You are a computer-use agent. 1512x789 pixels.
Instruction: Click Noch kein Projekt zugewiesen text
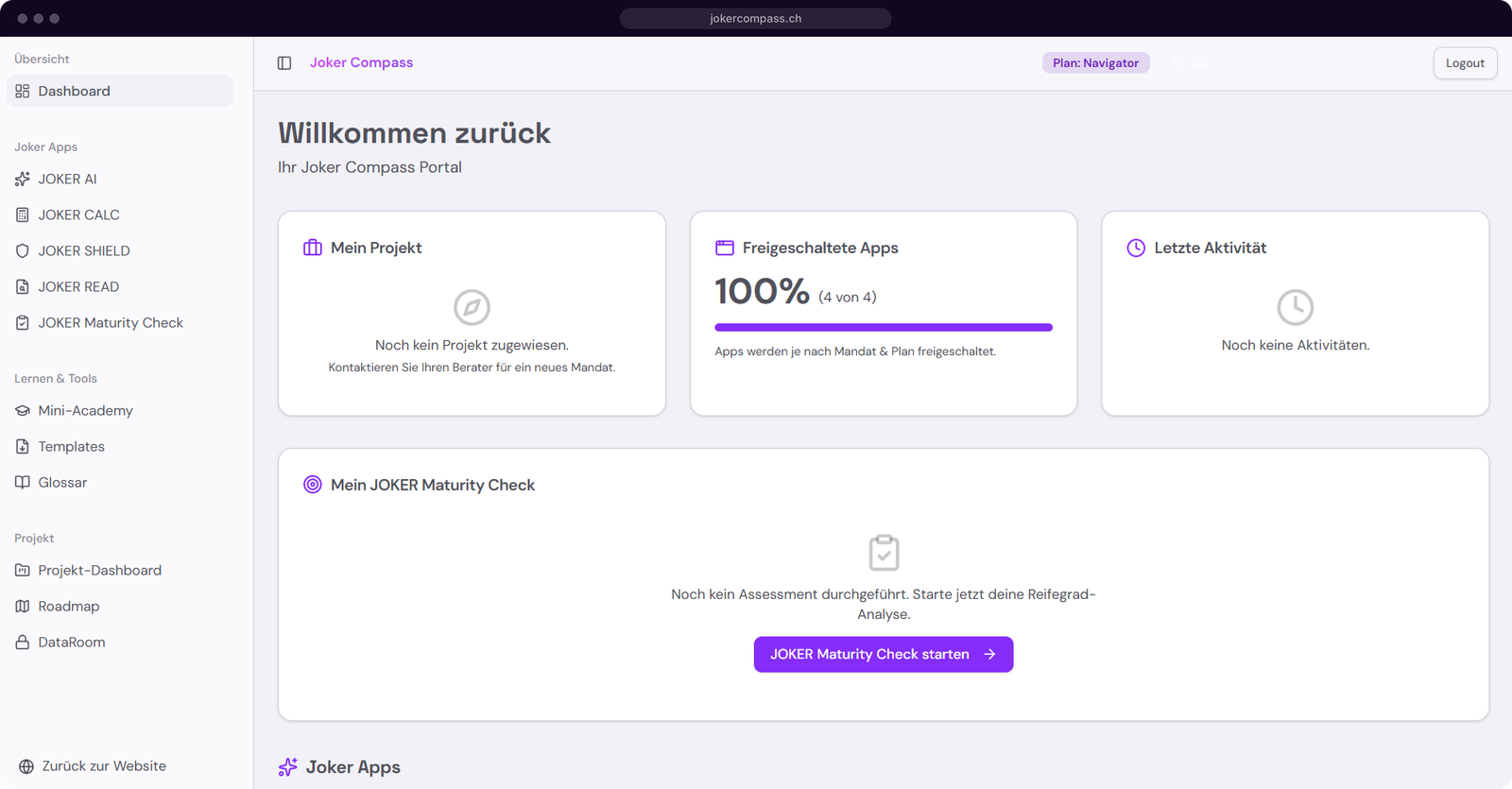tap(472, 345)
